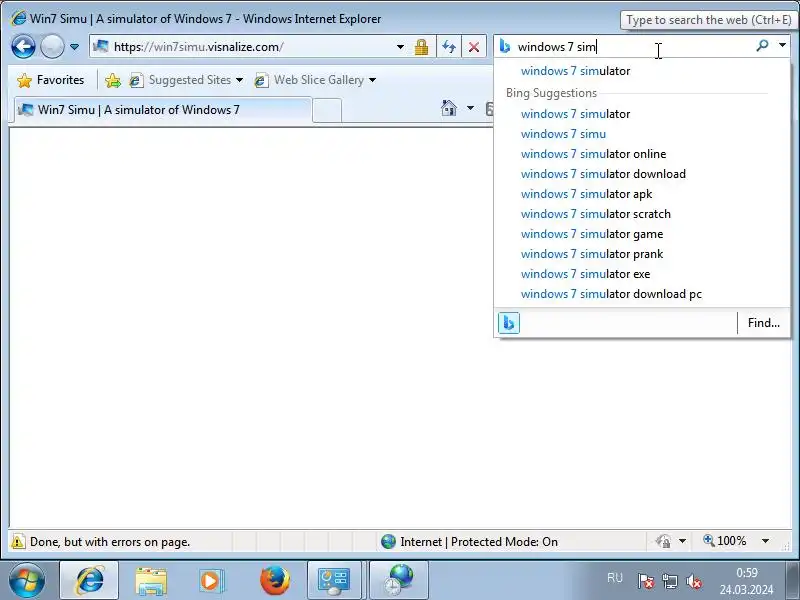The height and width of the screenshot is (600, 800).
Task: Expand the zoom level dropdown arrow
Action: click(x=765, y=541)
